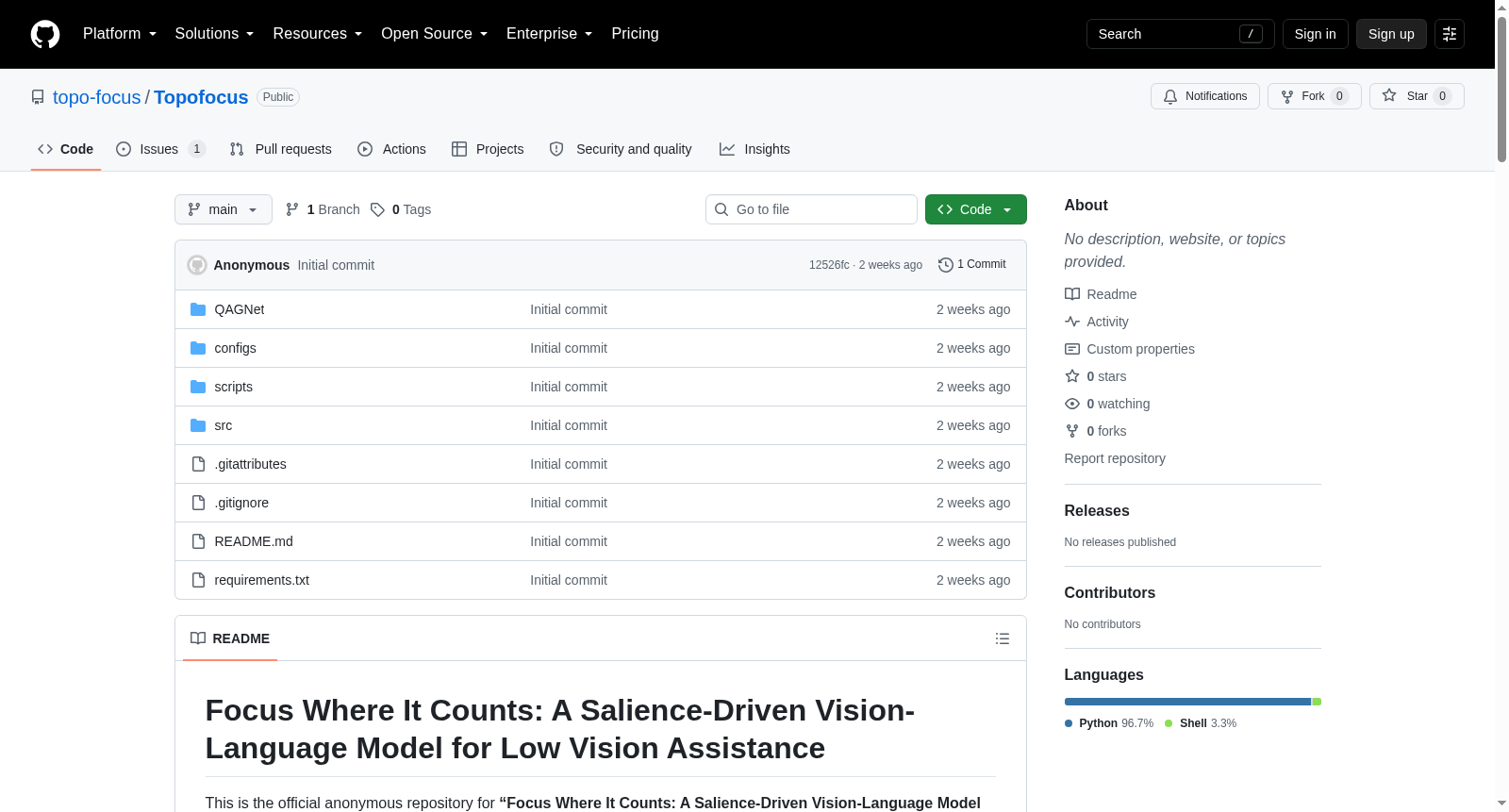Click the eye icon beside watching
The image size is (1509, 812).
(1072, 404)
